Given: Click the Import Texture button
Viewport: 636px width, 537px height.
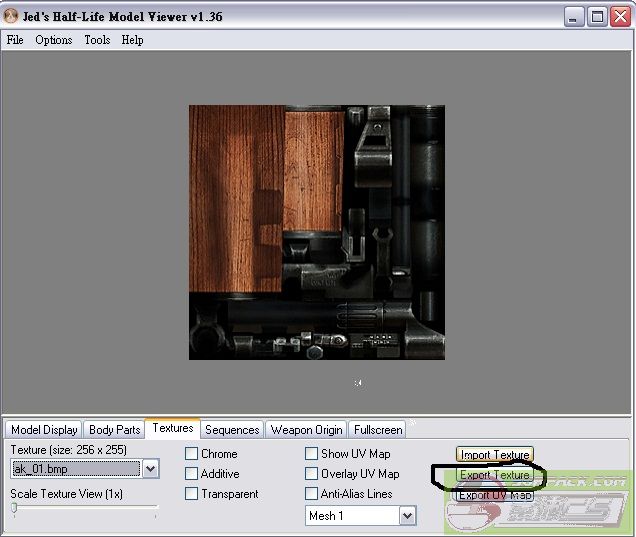Looking at the screenshot, I should point(495,455).
